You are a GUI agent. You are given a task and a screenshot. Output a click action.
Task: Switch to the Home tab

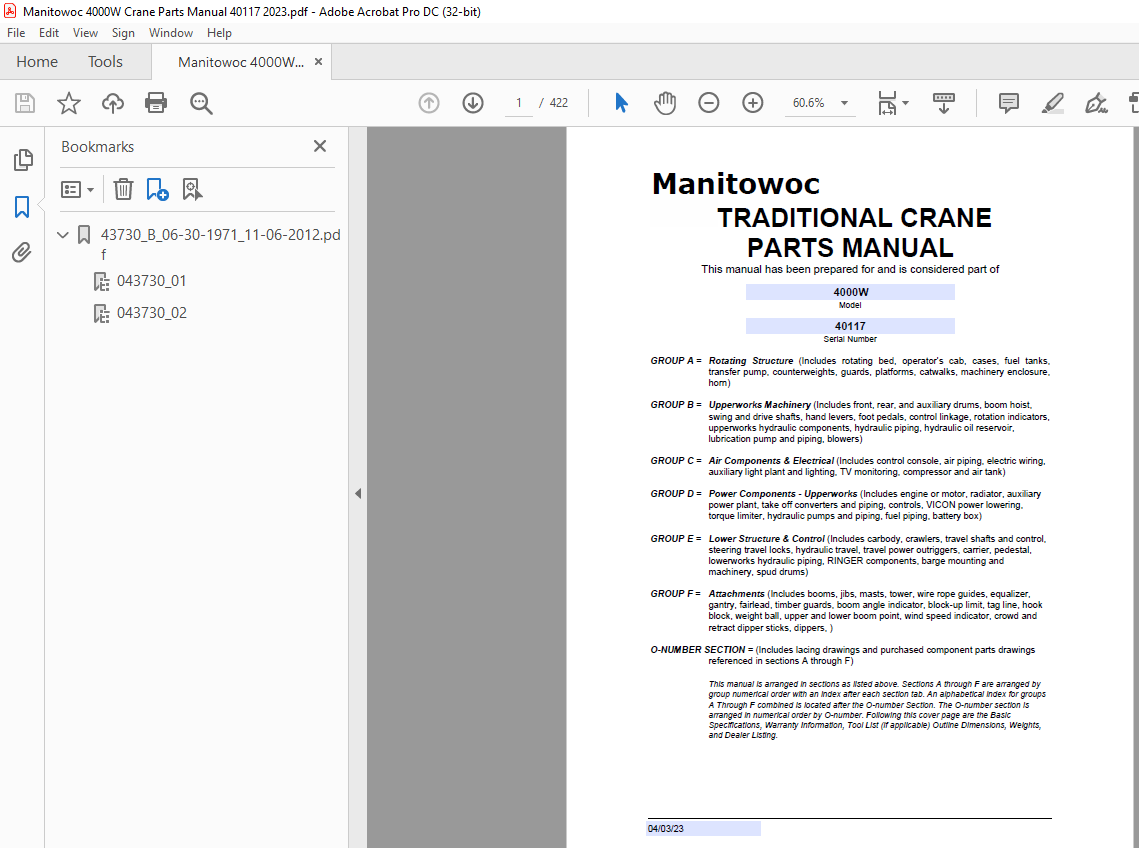(37, 62)
